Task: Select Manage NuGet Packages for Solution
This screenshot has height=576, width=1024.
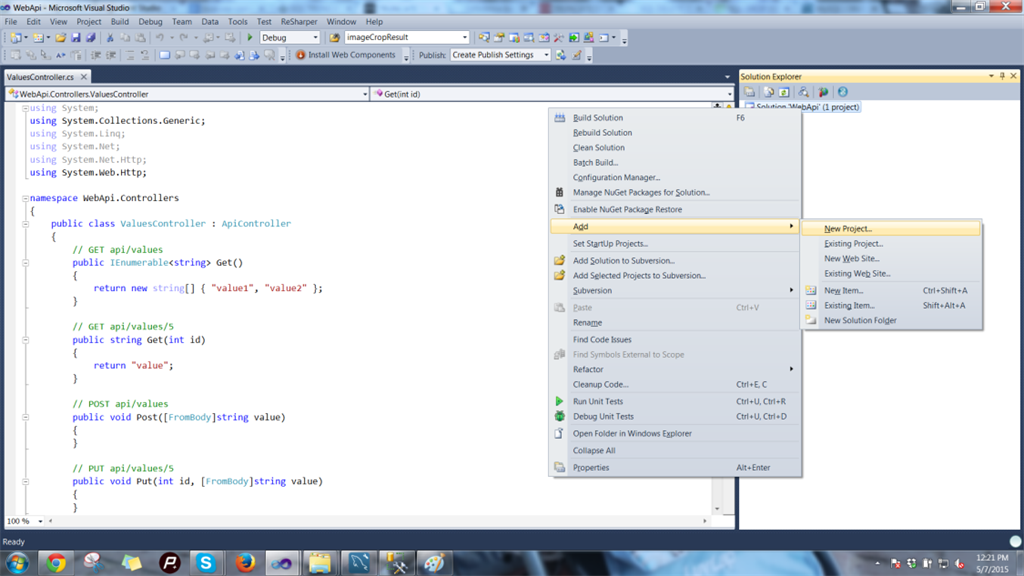Action: point(641,192)
